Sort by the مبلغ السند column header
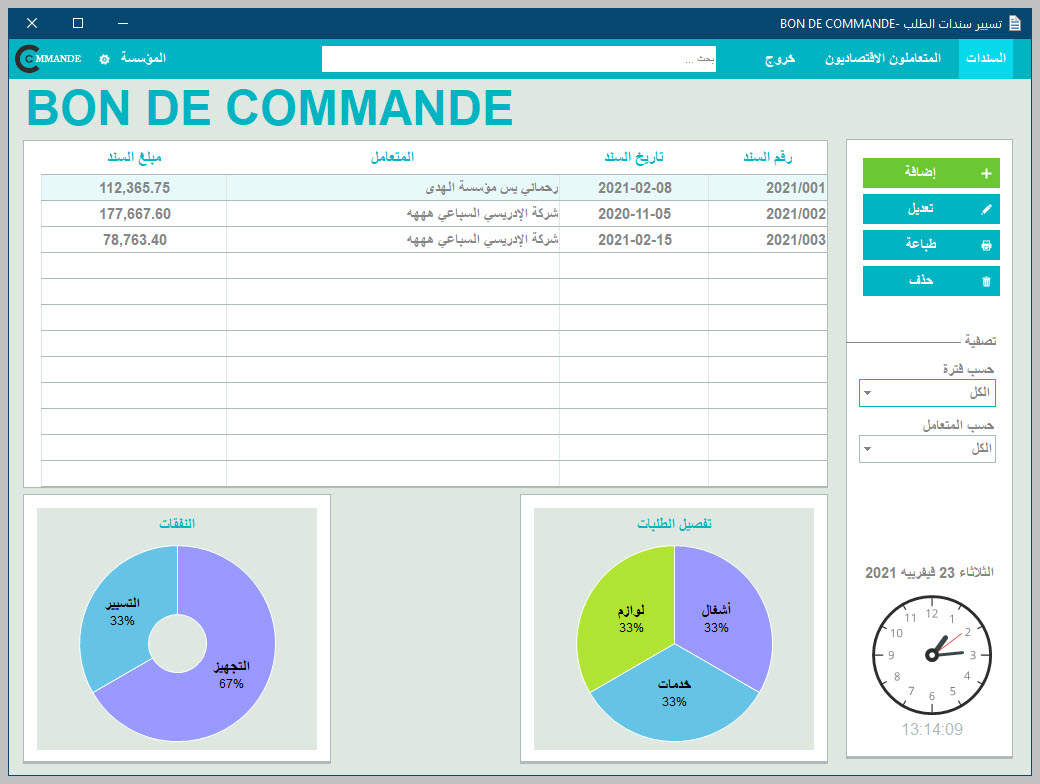This screenshot has width=1040, height=784. coord(134,158)
